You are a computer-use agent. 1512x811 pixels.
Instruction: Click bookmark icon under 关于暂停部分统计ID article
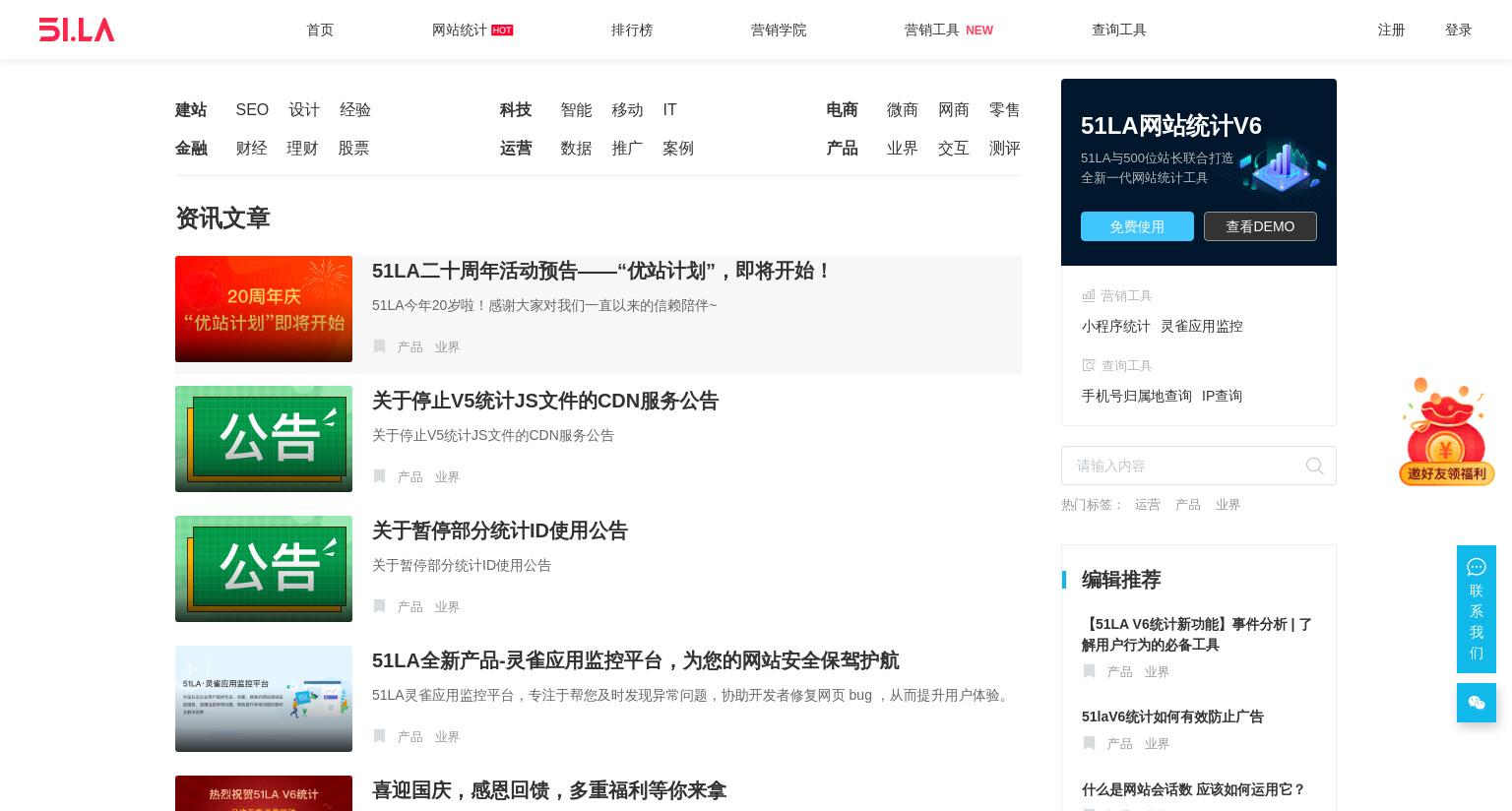pos(379,606)
